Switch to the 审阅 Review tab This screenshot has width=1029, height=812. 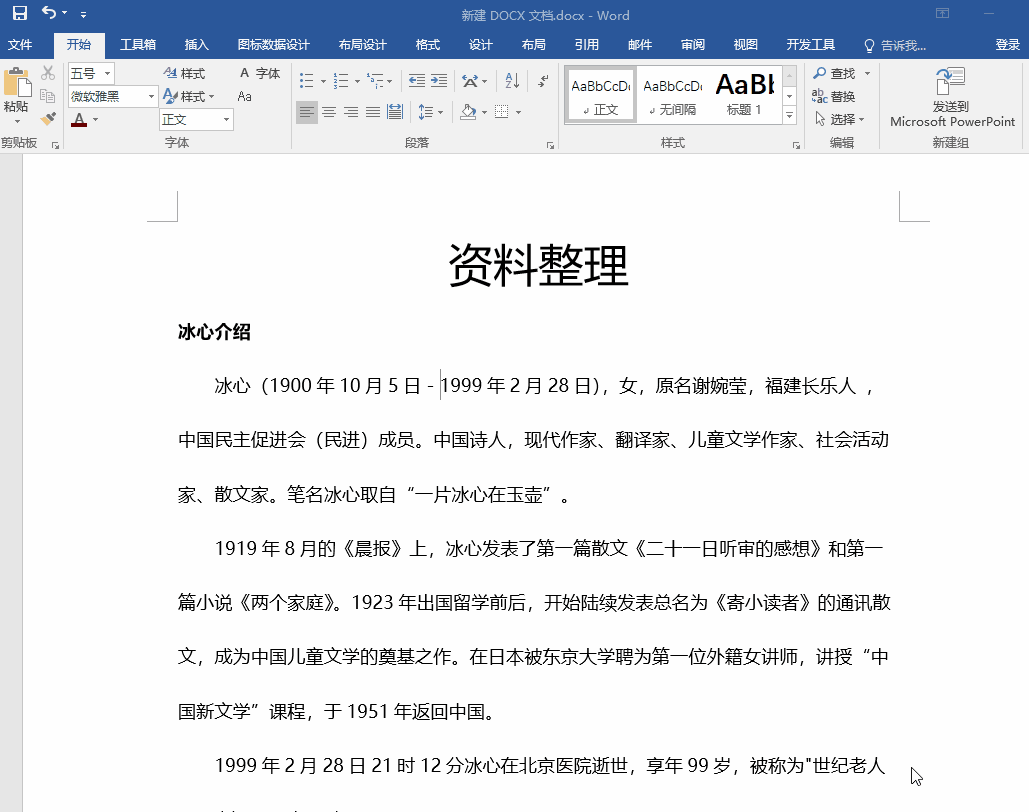(693, 45)
